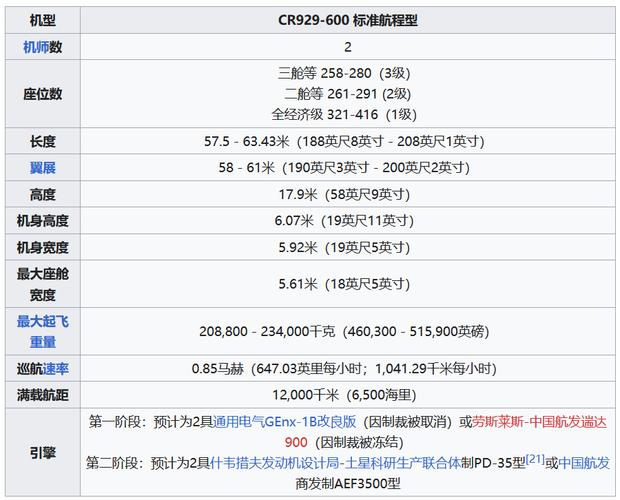This screenshot has height=500, width=620.
Task: Select the 三舱等 258-280 (3级) line
Action: [344, 73]
